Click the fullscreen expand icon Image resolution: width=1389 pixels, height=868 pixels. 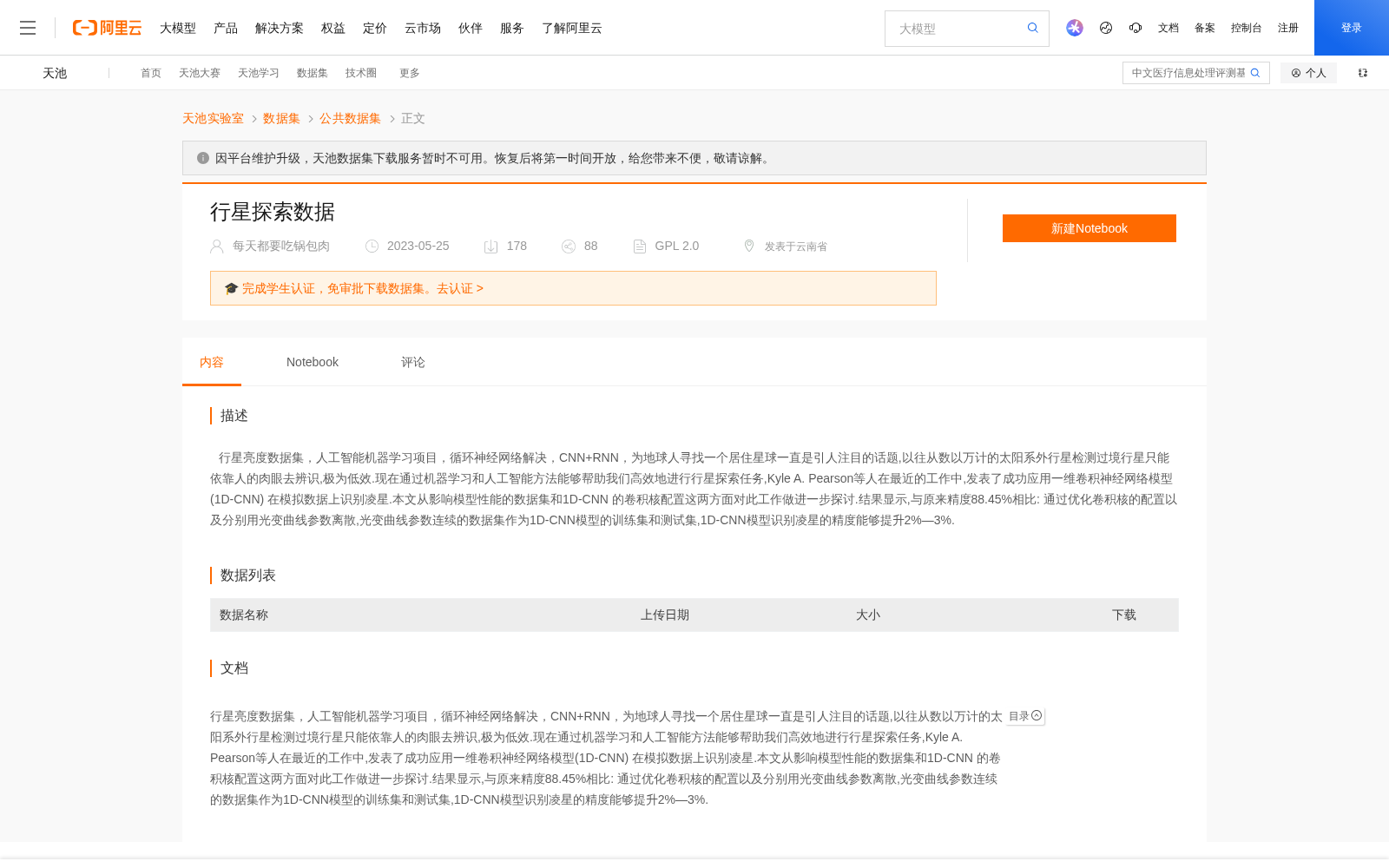pos(1363,73)
